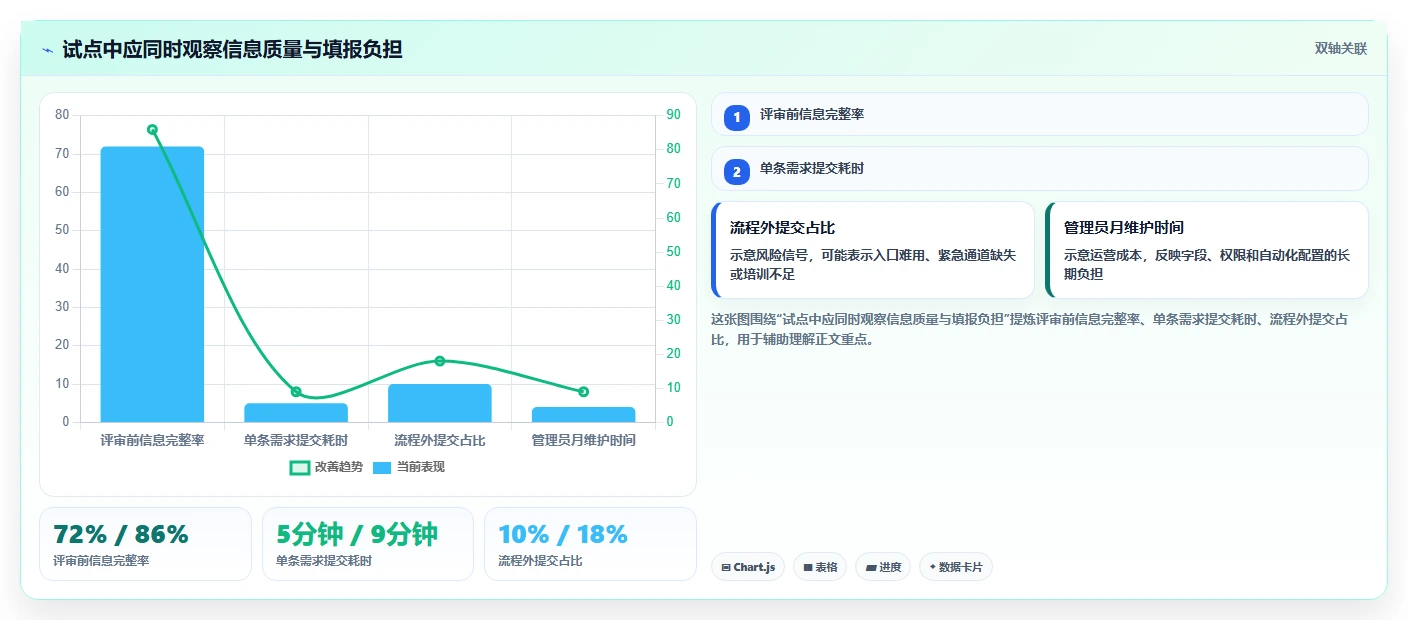Image resolution: width=1408 pixels, height=620 pixels.
Task: Click the 进度 tag
Action: click(x=883, y=567)
